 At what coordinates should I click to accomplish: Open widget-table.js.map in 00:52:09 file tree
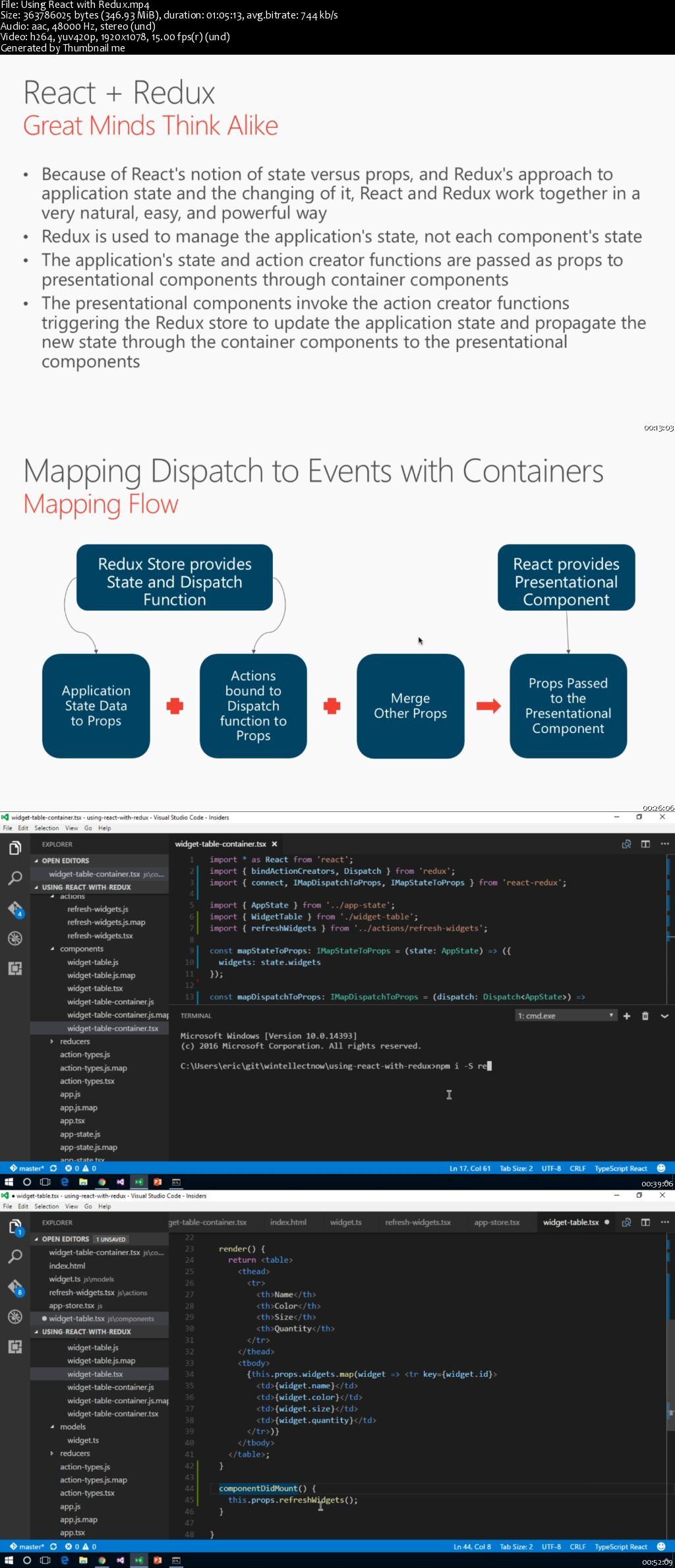100,1360
